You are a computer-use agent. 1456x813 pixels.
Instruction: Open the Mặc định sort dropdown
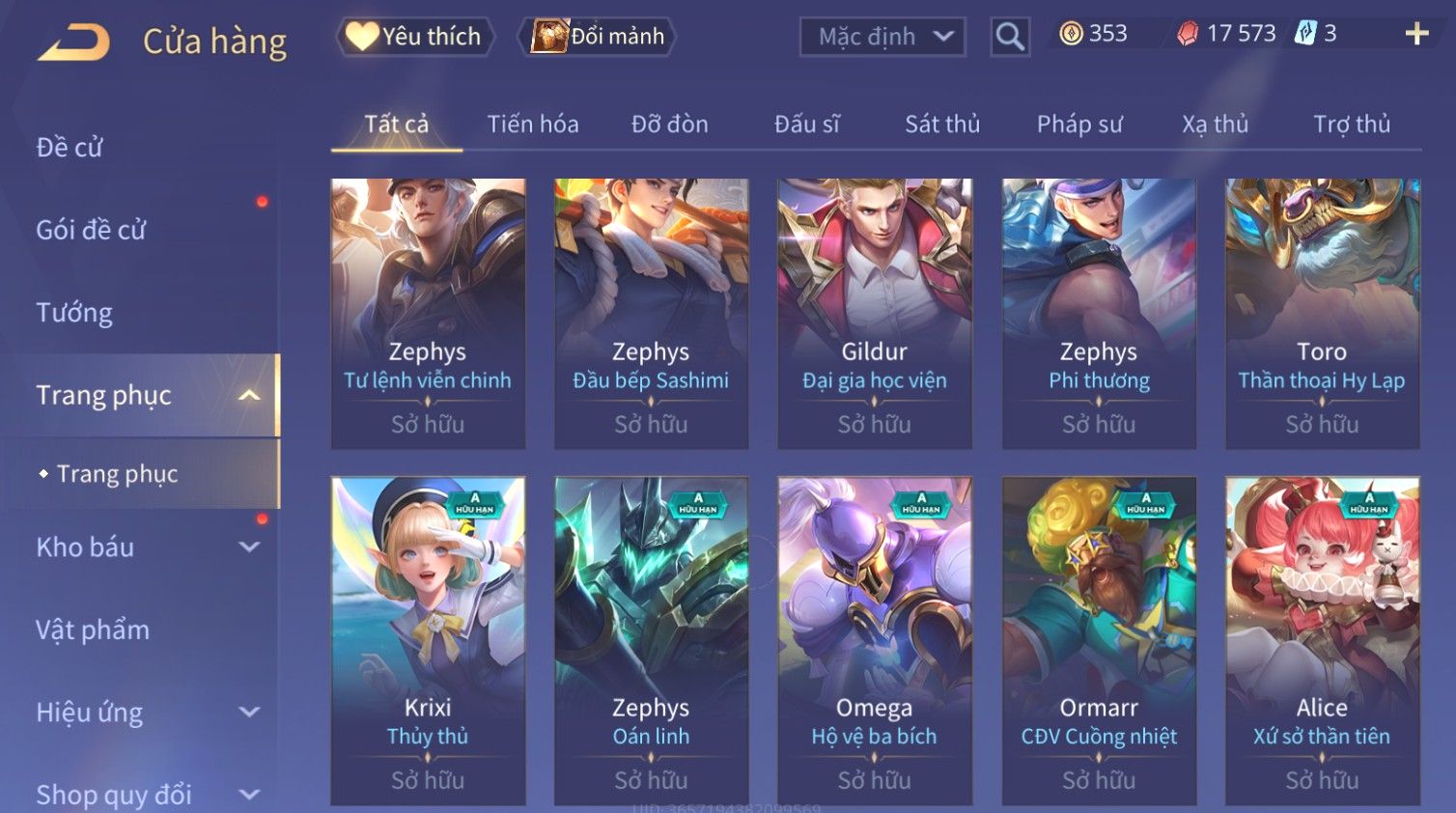point(882,37)
